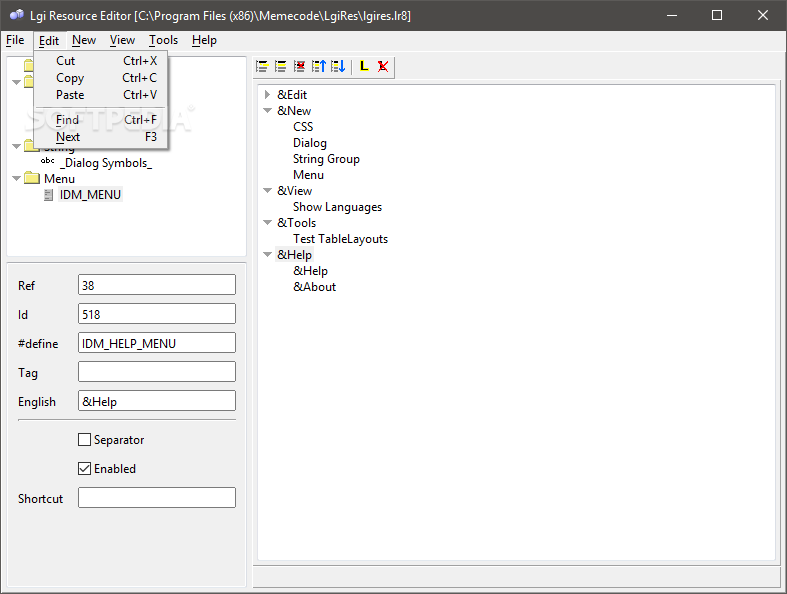The height and width of the screenshot is (594, 787).
Task: Select the &About item under &Help
Action: click(x=314, y=287)
